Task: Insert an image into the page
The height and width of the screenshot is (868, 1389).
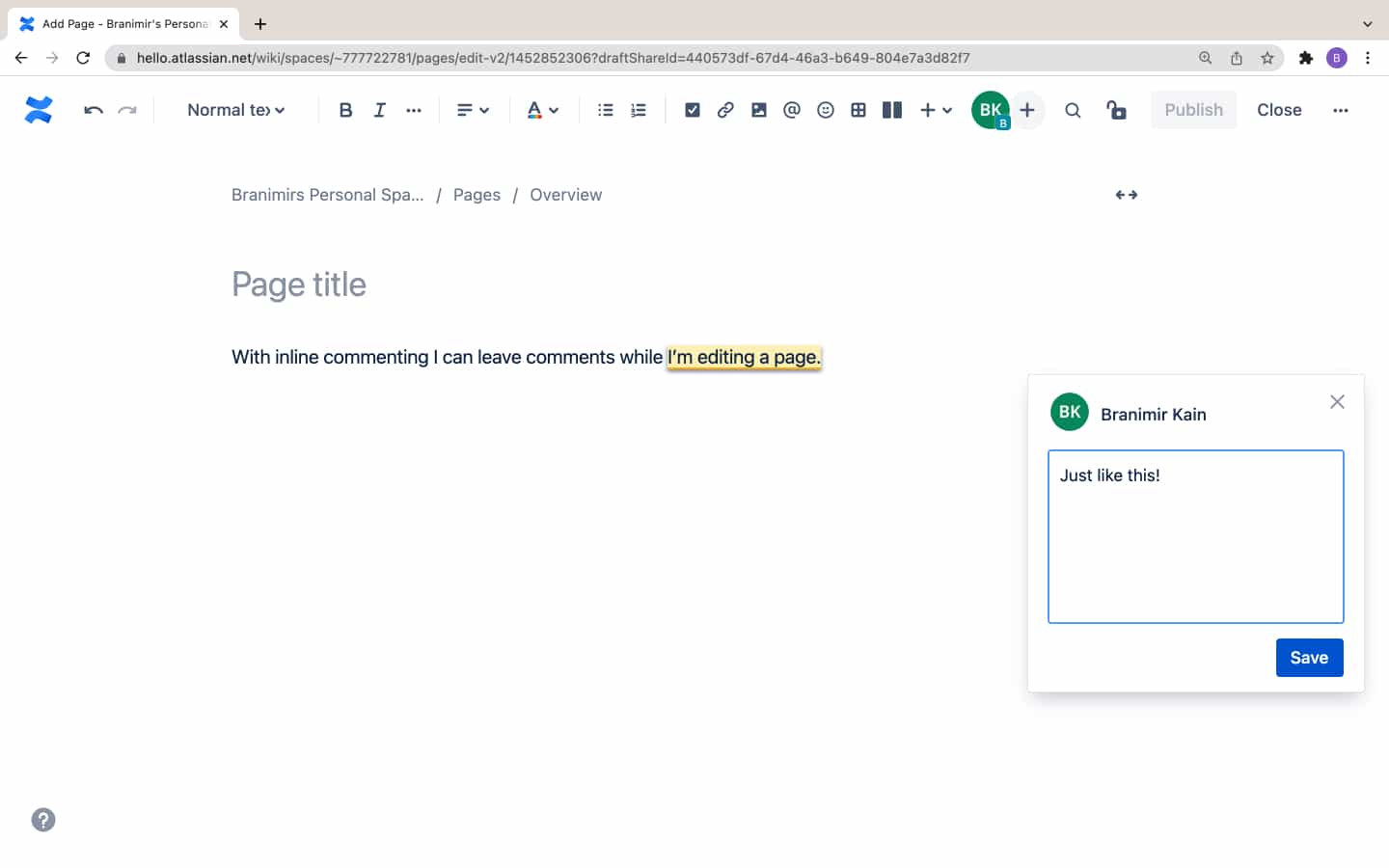Action: click(758, 110)
